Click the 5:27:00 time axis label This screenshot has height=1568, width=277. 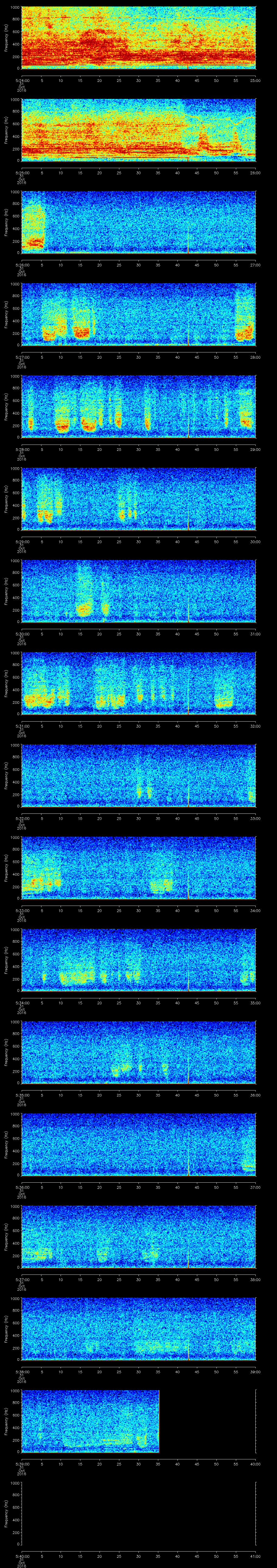point(22,357)
